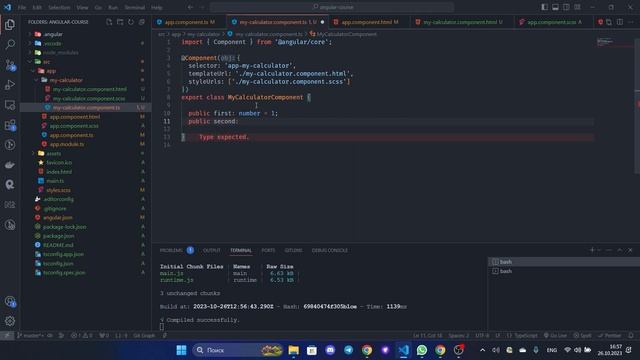The width and height of the screenshot is (640, 360).
Task: Collapse the src folder
Action: 31,62
